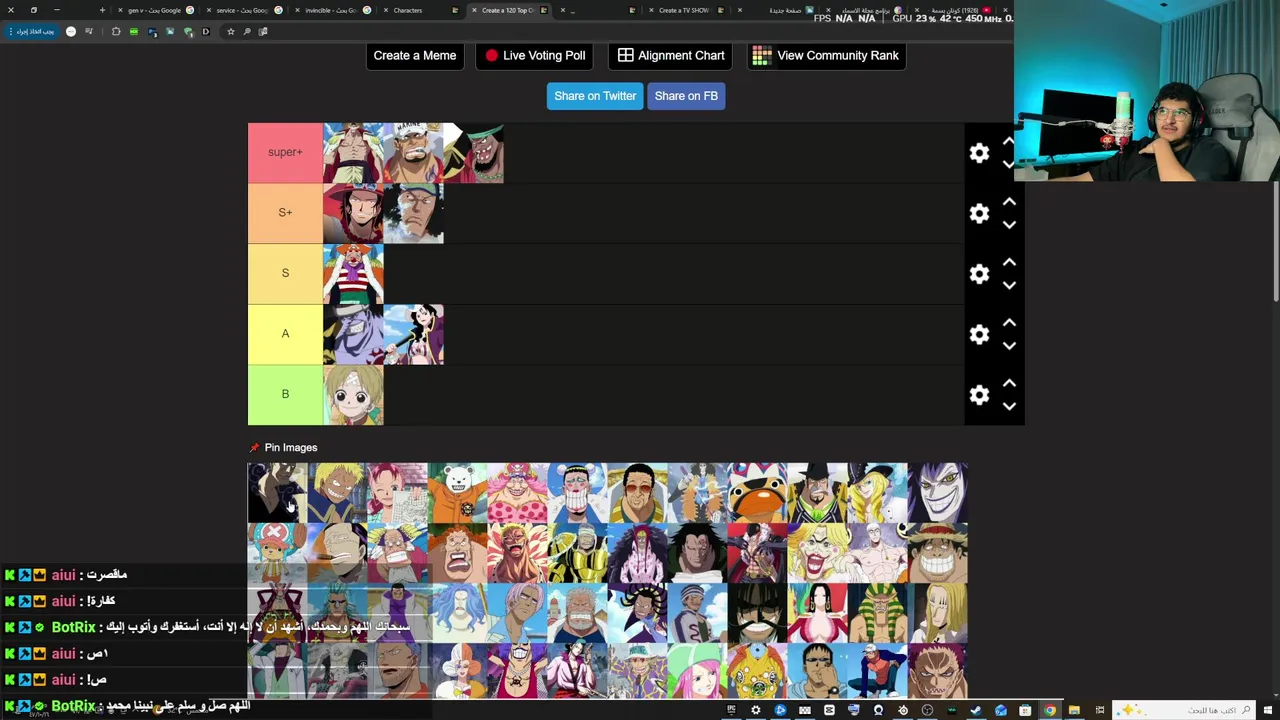This screenshot has width=1280, height=720.
Task: Close the gen v Google tab
Action: pos(119,10)
